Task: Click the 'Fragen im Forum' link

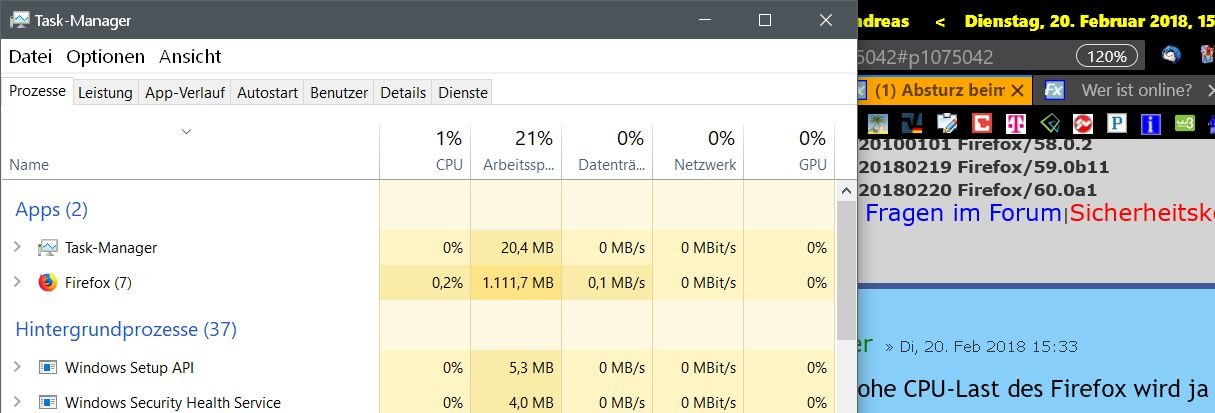Action: (x=962, y=213)
